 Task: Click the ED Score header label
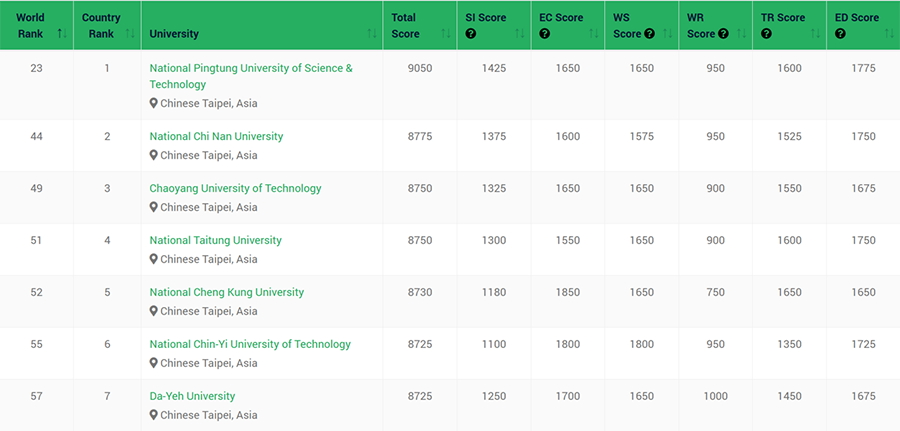857,18
